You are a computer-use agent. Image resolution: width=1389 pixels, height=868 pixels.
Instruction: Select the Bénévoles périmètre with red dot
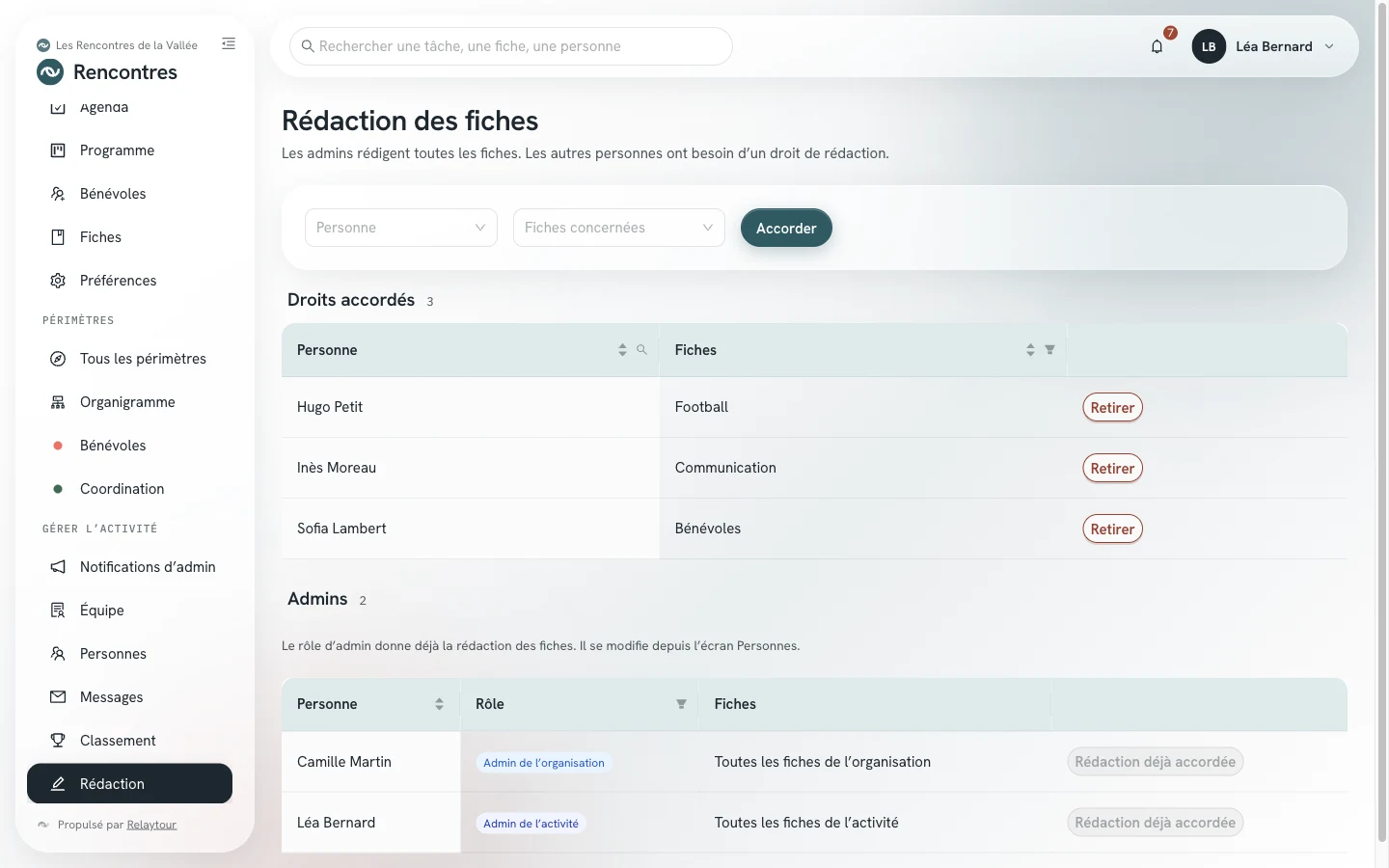pos(129,446)
